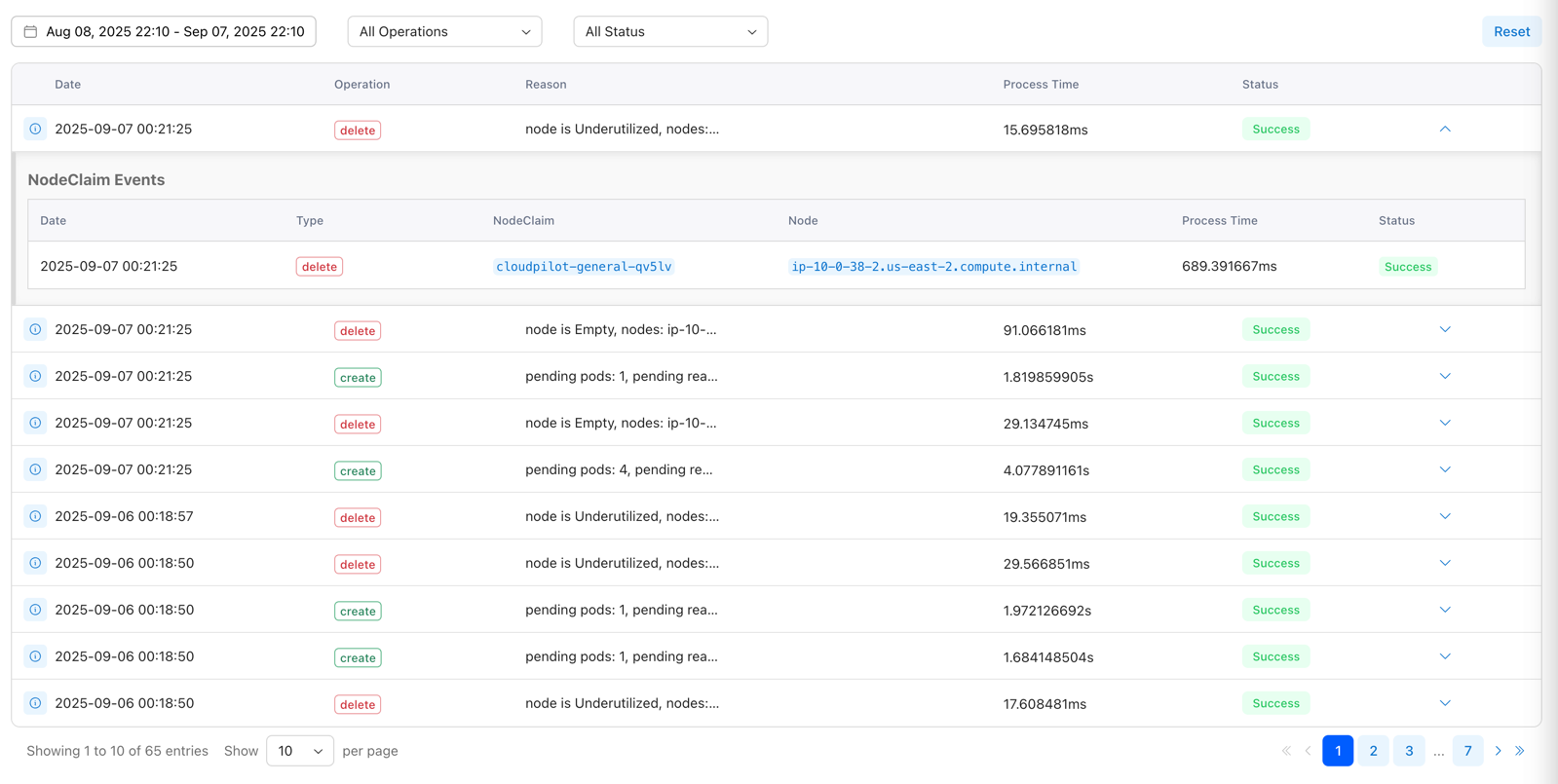
Task: Click the NodeClaim Events heading
Action: click(96, 179)
